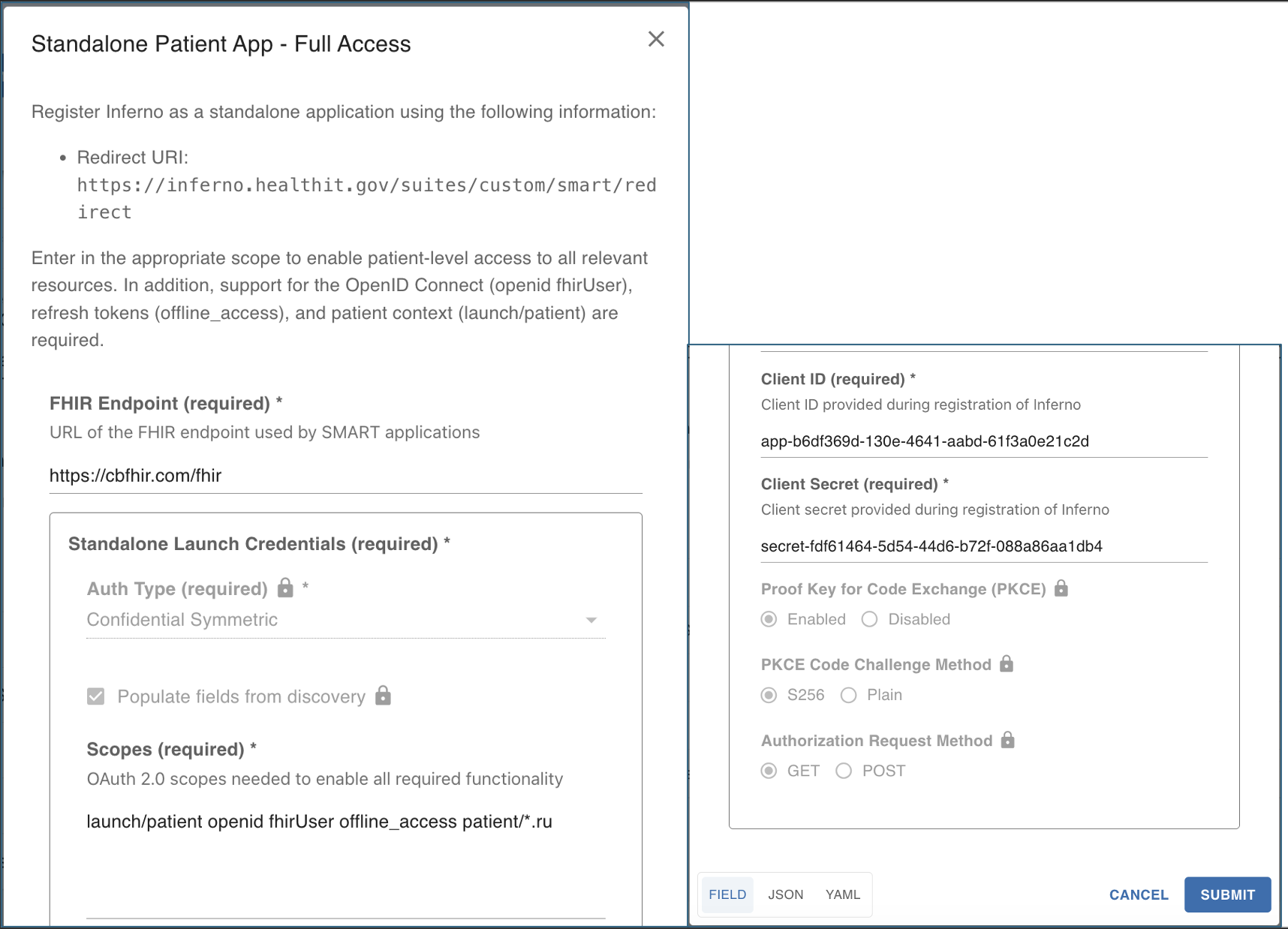Click lock icon next to Populate fields from discovery
This screenshot has height=929, width=1288.
[x=383, y=696]
